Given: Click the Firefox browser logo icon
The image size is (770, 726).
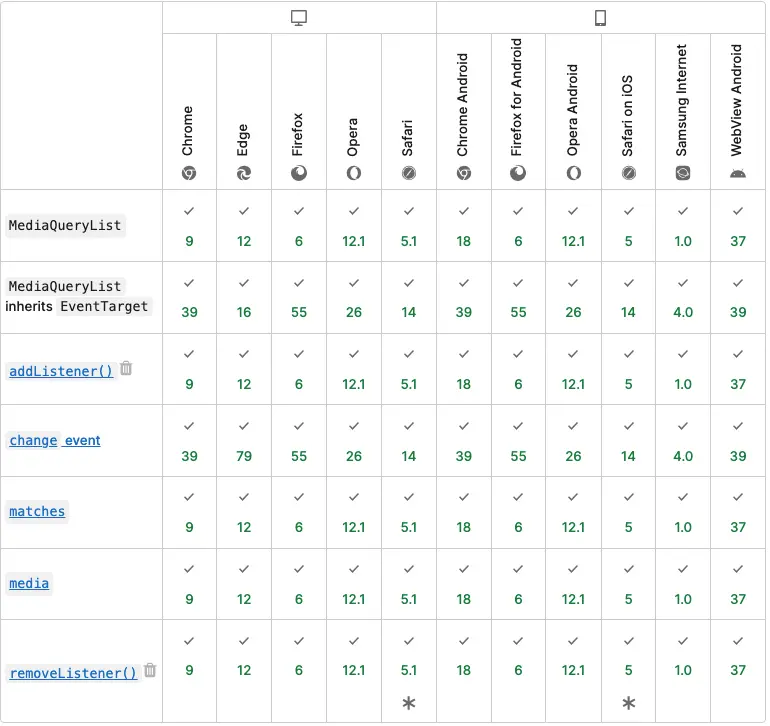Looking at the screenshot, I should point(298,173).
